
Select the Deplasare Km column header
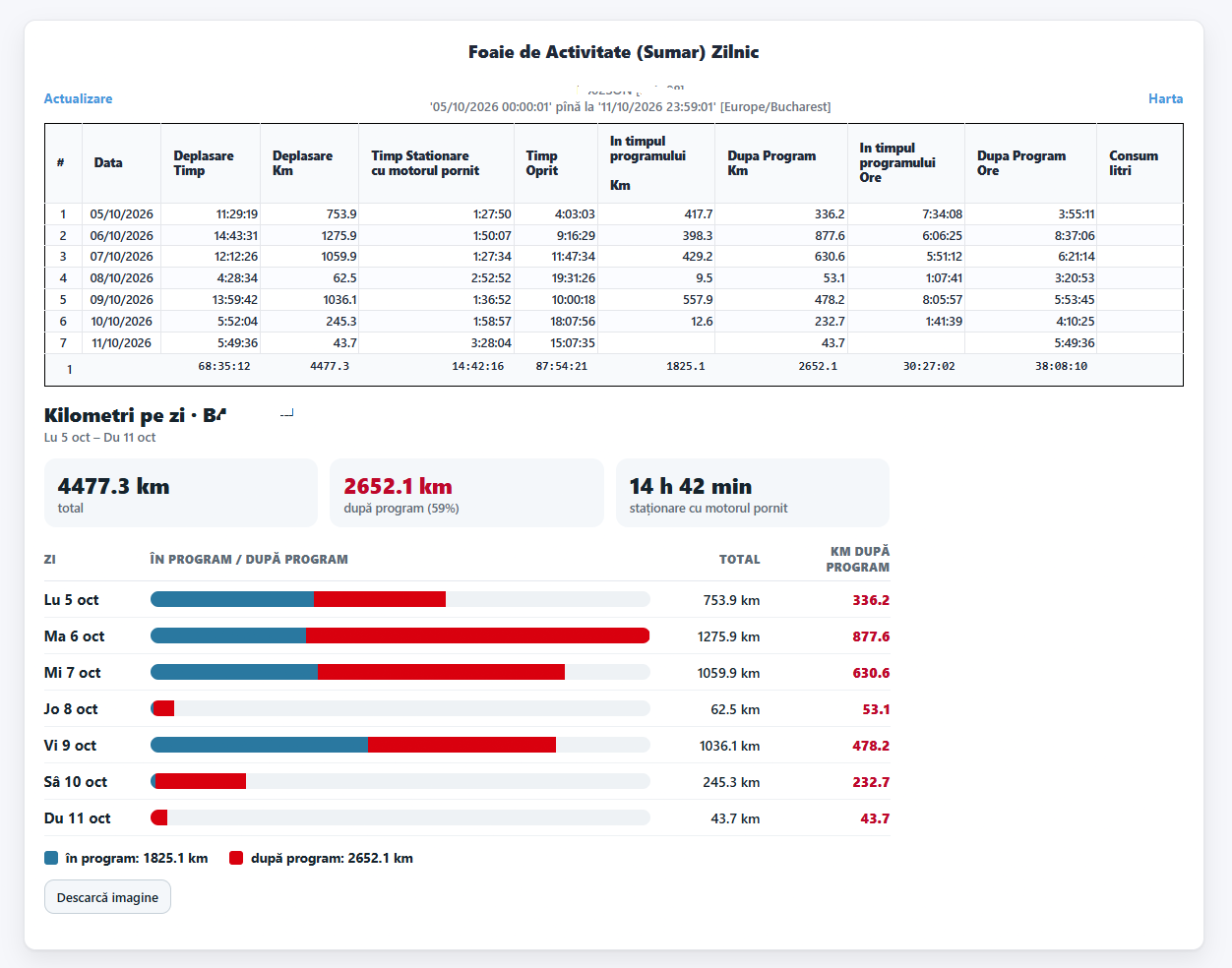tap(309, 163)
